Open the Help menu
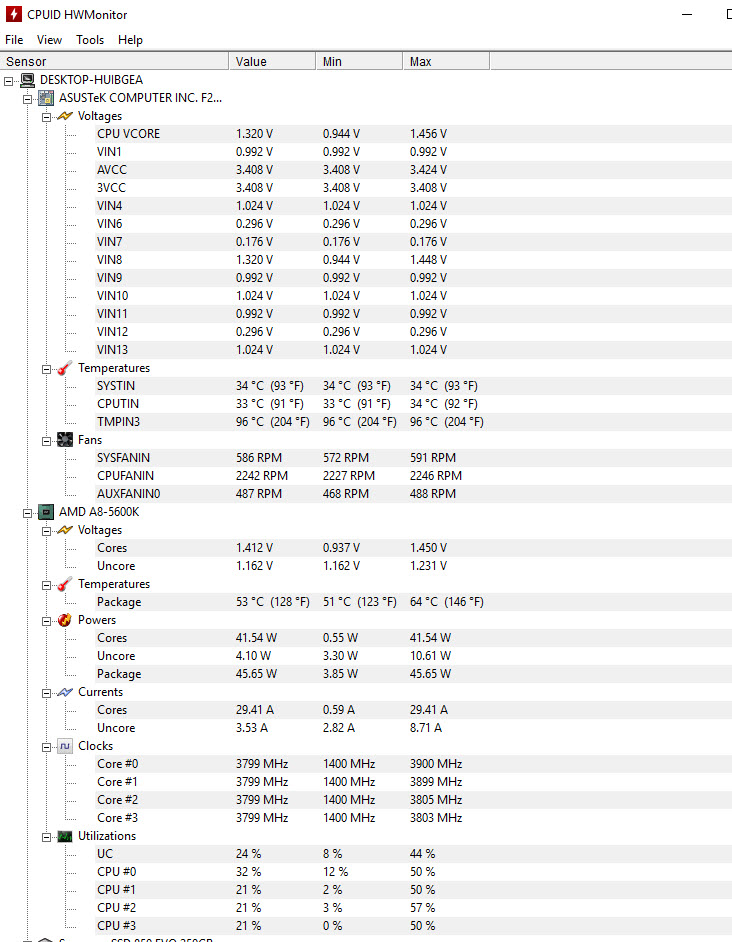 pyautogui.click(x=130, y=40)
